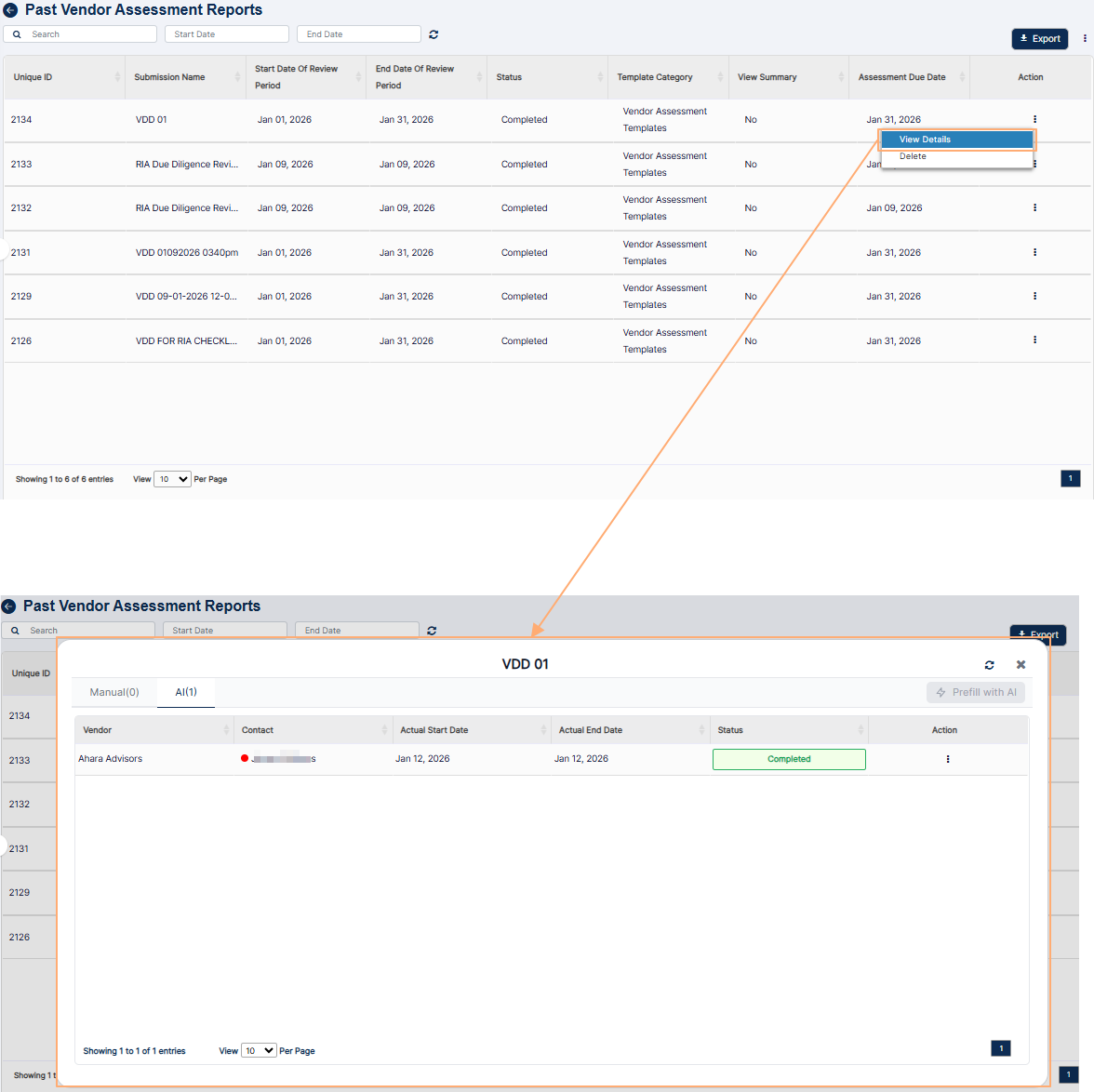Switch to the Manual(0) tab

point(114,692)
